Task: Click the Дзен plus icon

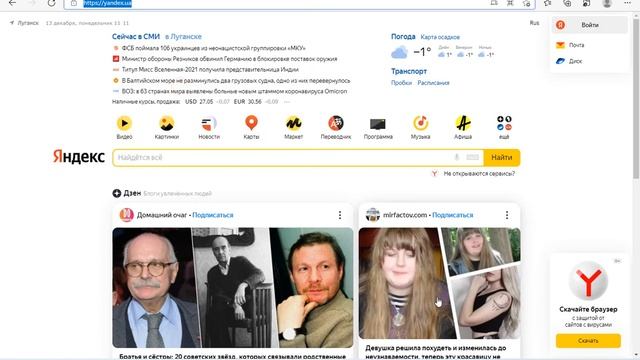Action: pos(117,193)
